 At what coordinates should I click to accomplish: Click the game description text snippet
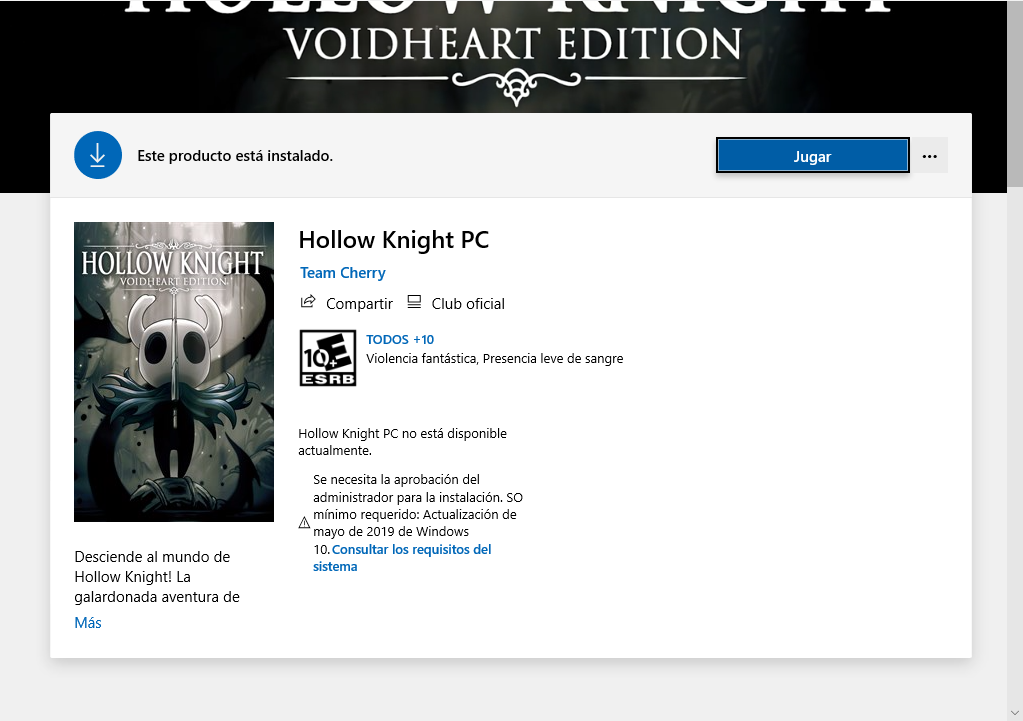click(x=157, y=577)
